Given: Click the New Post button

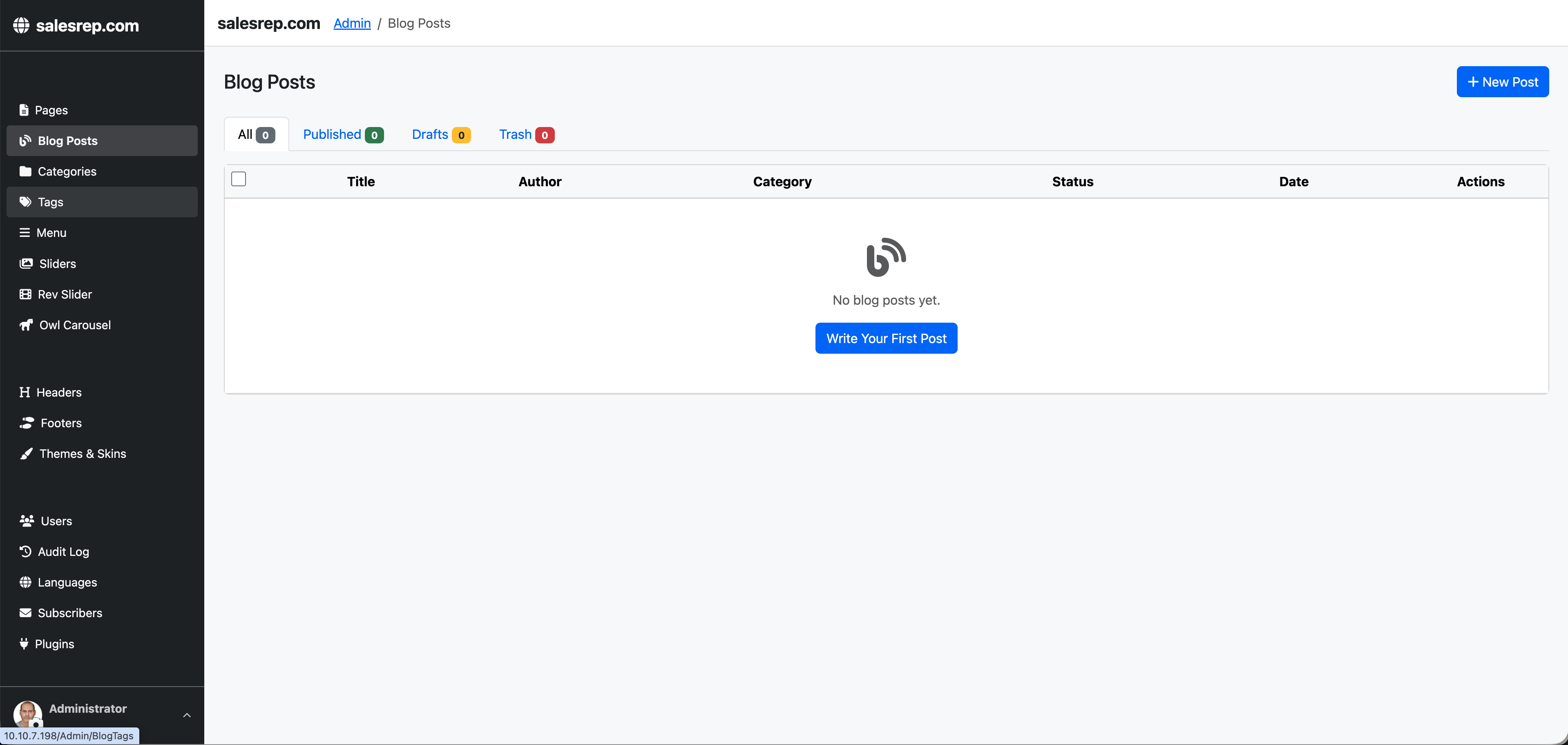Looking at the screenshot, I should [x=1502, y=81].
